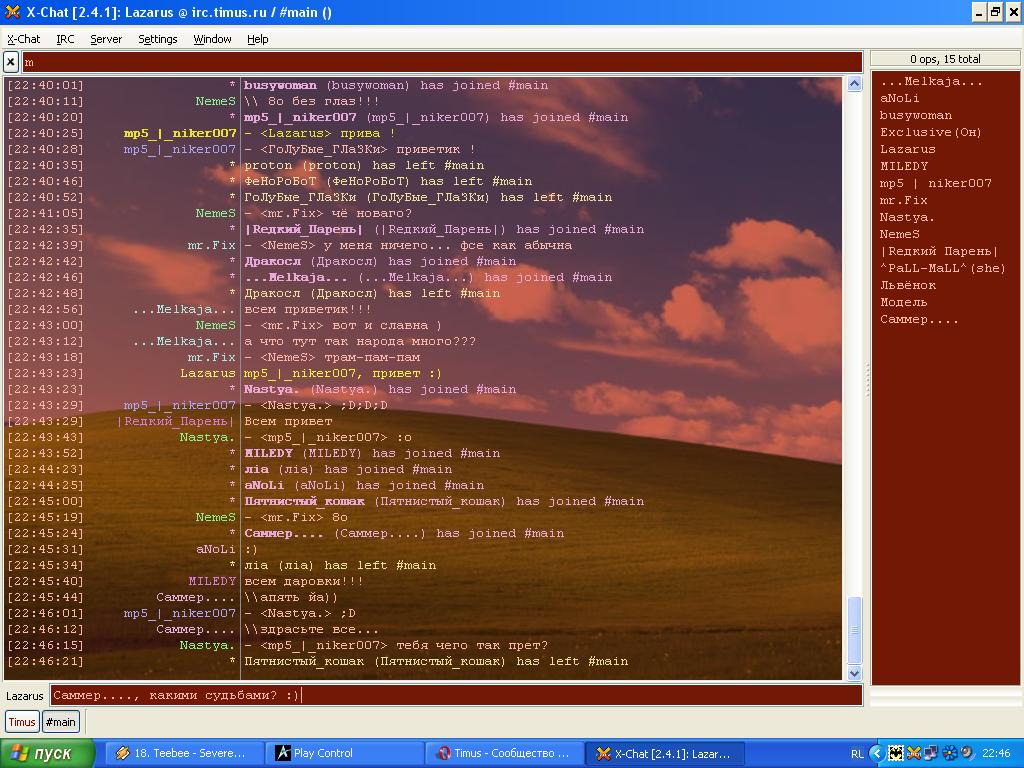Click the Lazarus nickname button beside input

tap(25, 695)
